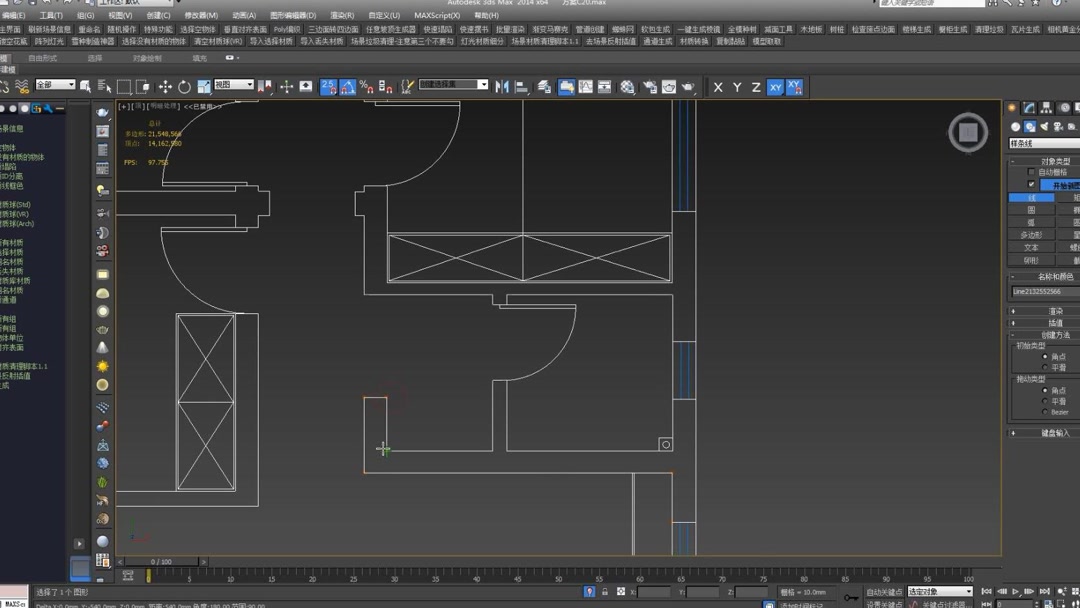1080x608 pixels.
Task: Toggle the Angle Snap button
Action: (347, 87)
